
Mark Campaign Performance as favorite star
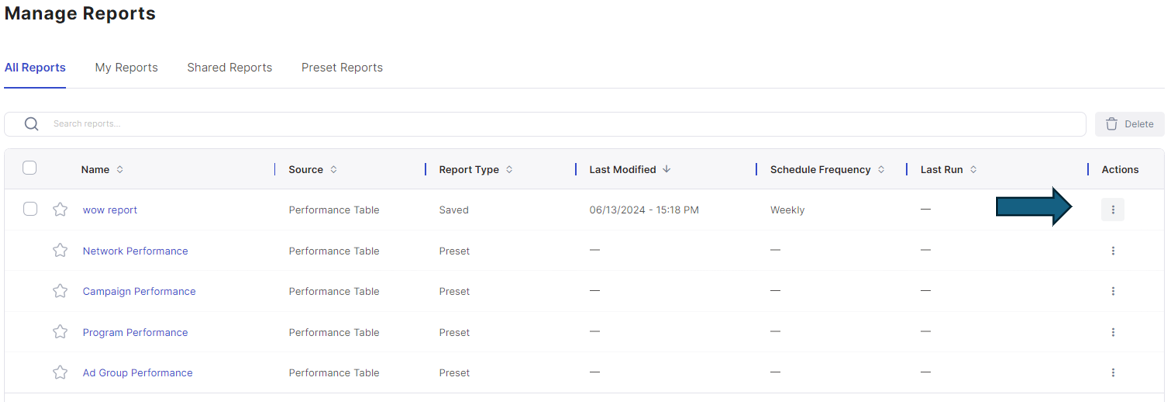click(x=60, y=290)
